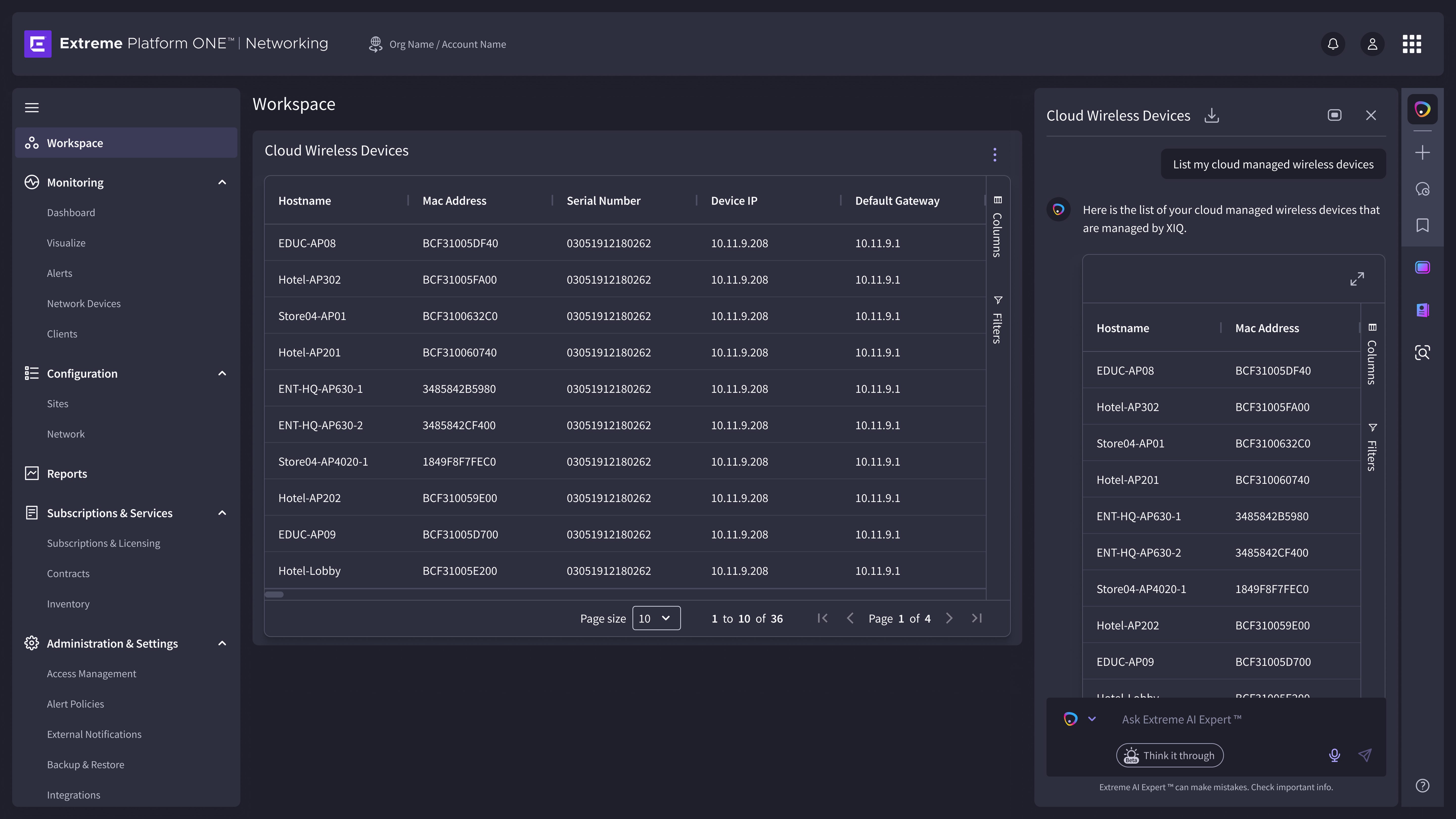The height and width of the screenshot is (819, 1456).
Task: Click the Extreme Networks logo icon
Action: (x=38, y=43)
